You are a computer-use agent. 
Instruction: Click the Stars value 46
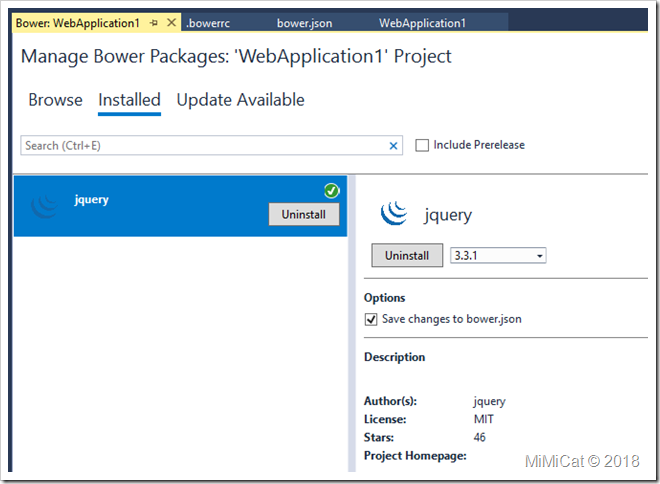coord(479,437)
